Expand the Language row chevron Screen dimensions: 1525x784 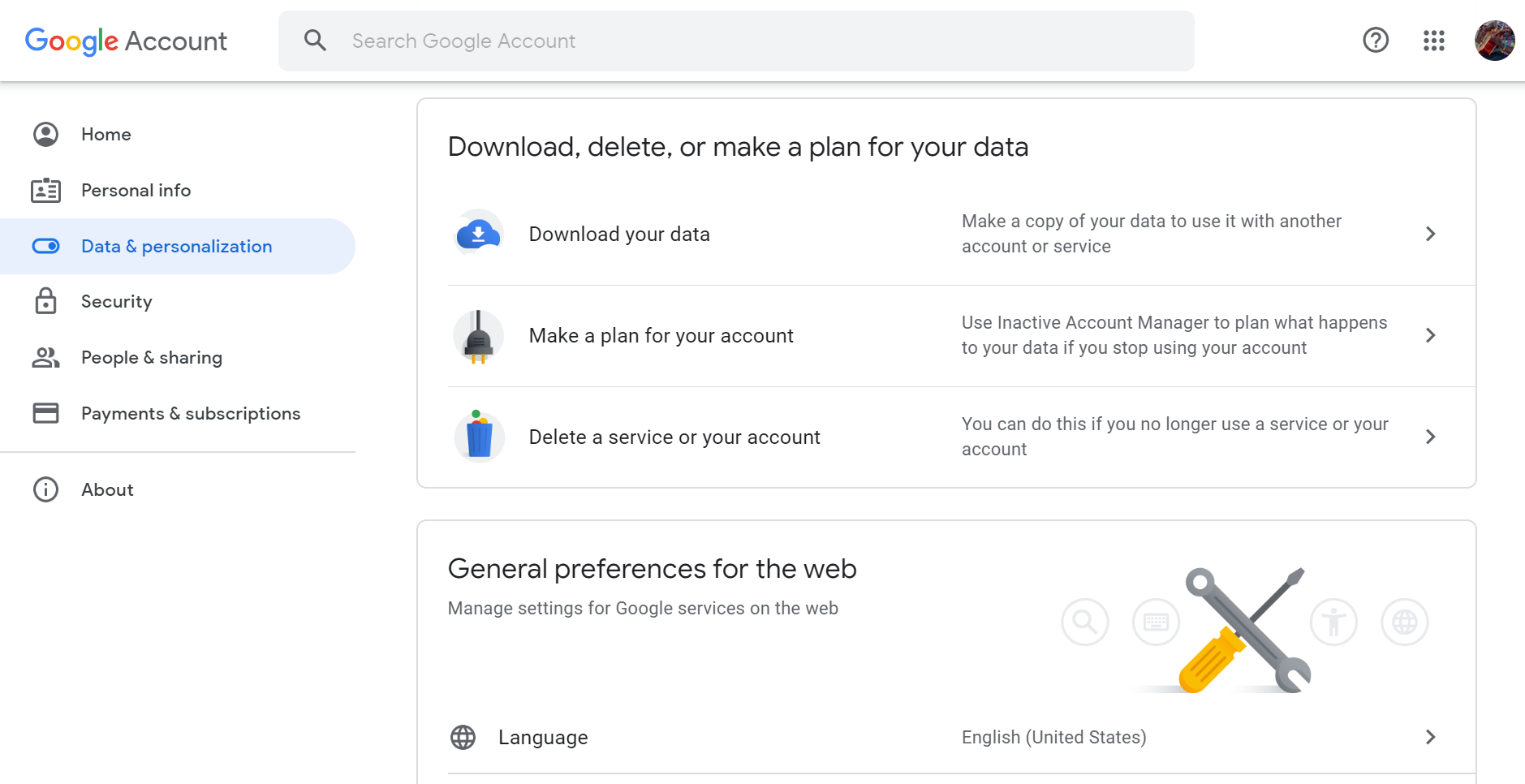pos(1430,737)
